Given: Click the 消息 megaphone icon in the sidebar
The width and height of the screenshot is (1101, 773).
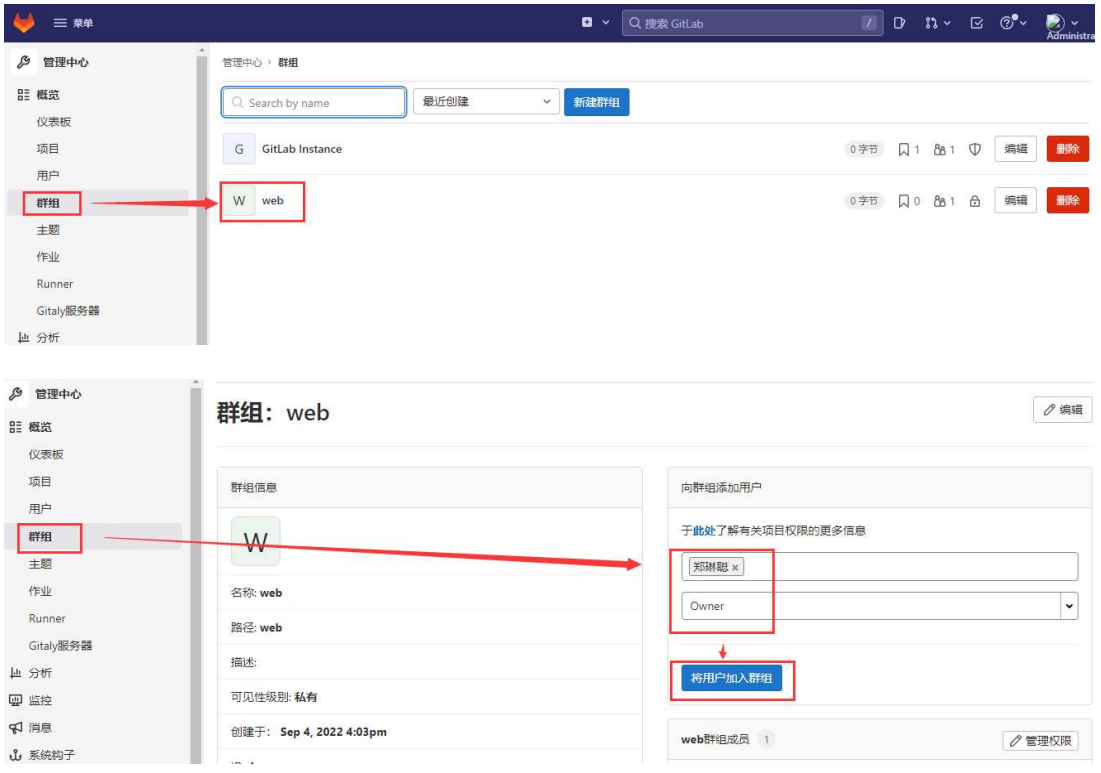Looking at the screenshot, I should 15,727.
